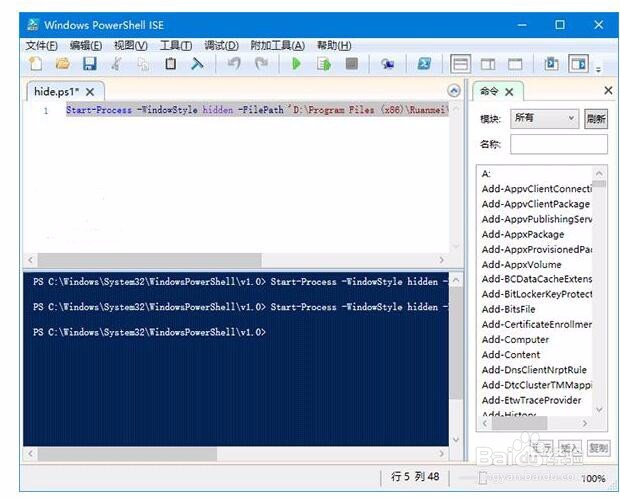Stop the operation with the stop square icon

(352, 64)
